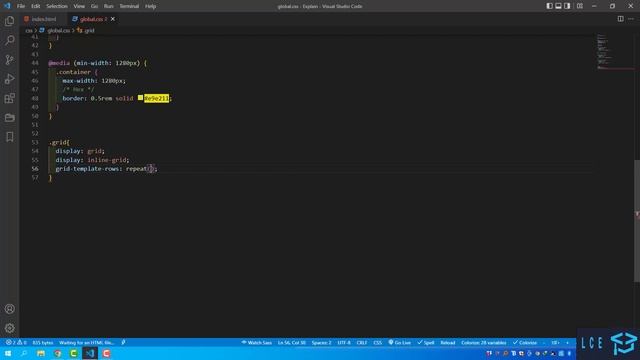Split the editor to the right
Image resolution: width=640 pixels, height=360 pixels.
tap(620, 19)
